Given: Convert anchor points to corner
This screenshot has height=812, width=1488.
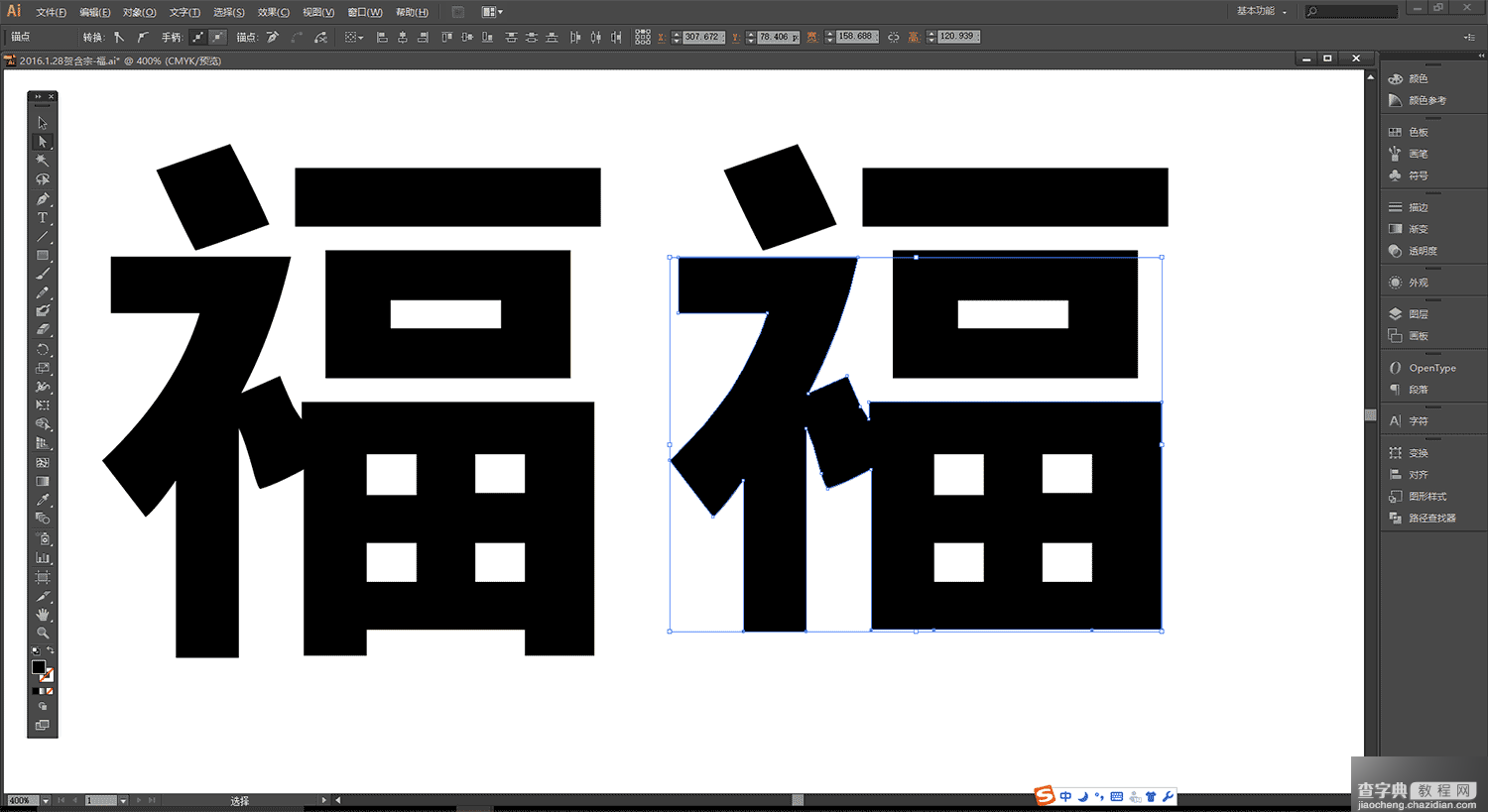Looking at the screenshot, I should 119,37.
